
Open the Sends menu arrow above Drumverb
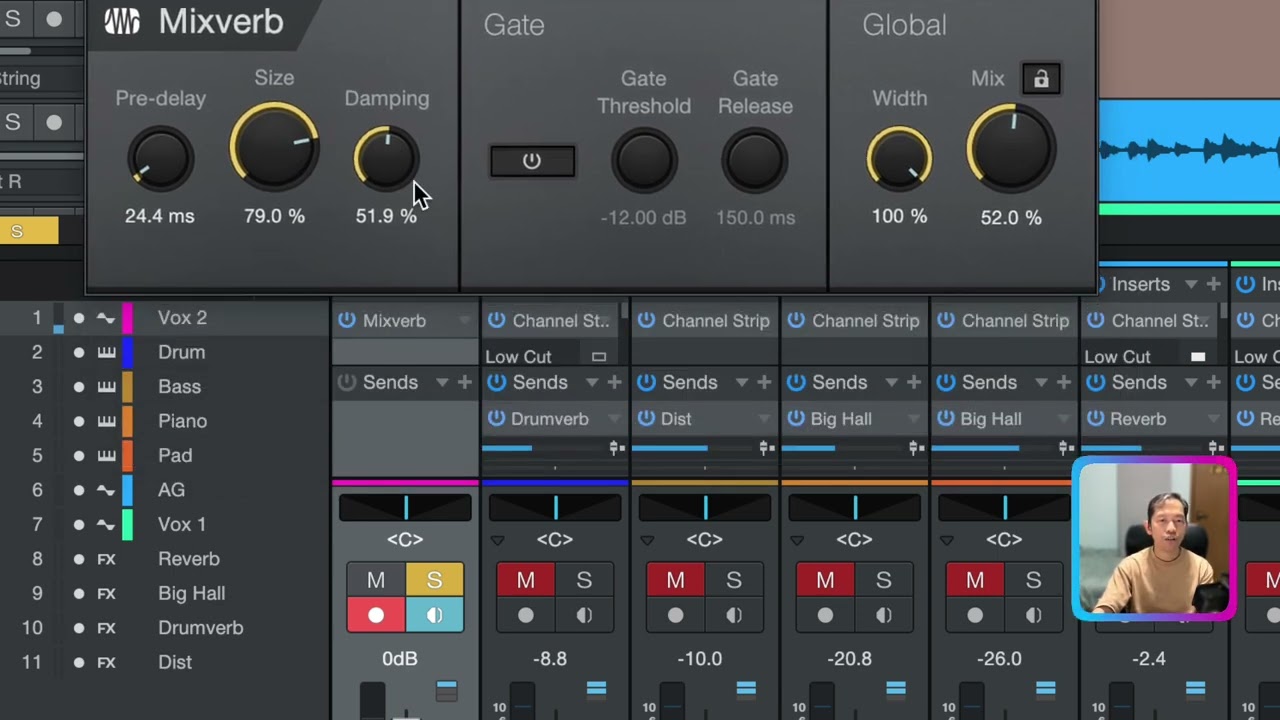(x=591, y=383)
